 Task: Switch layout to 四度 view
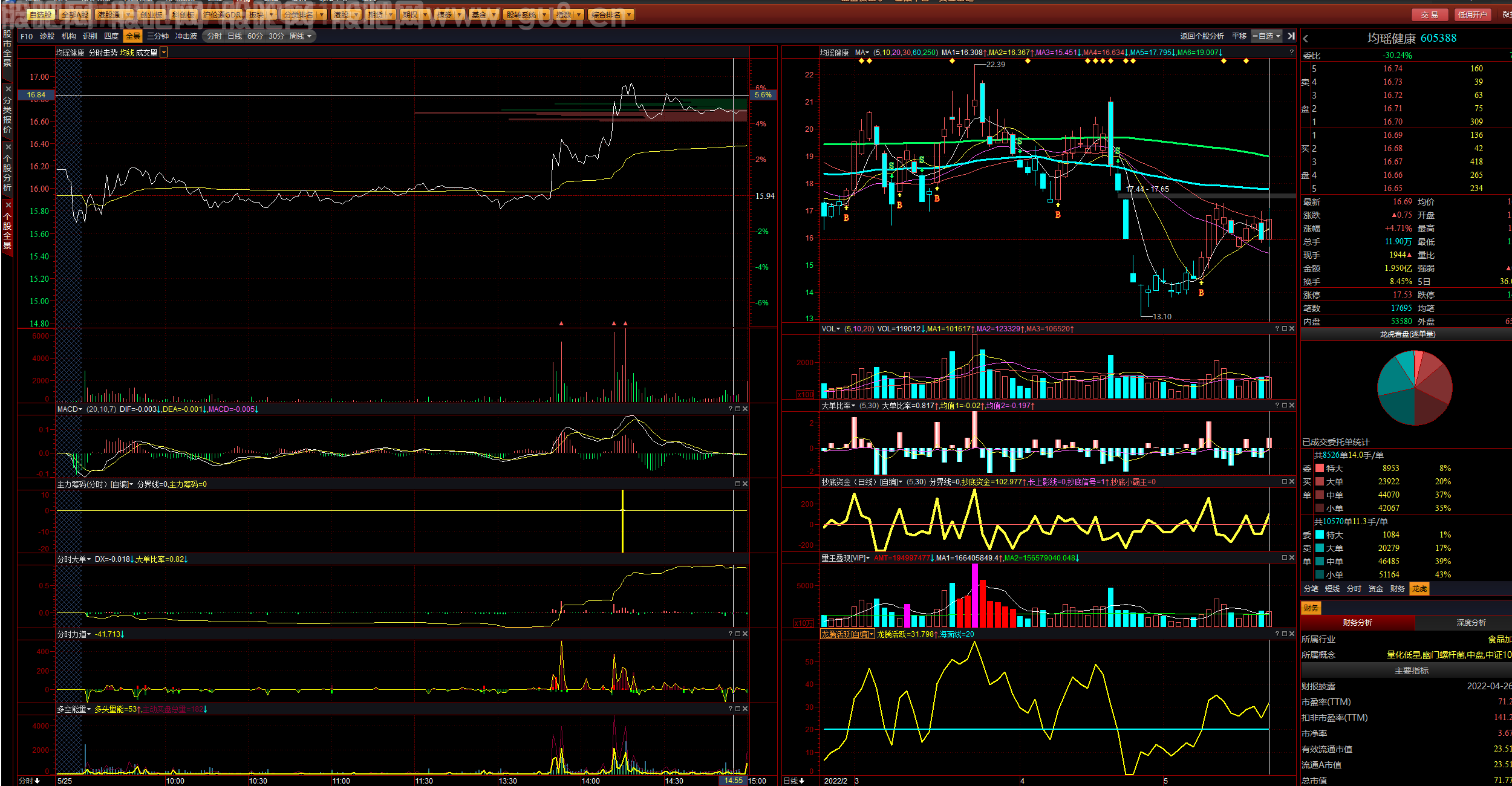coord(111,36)
